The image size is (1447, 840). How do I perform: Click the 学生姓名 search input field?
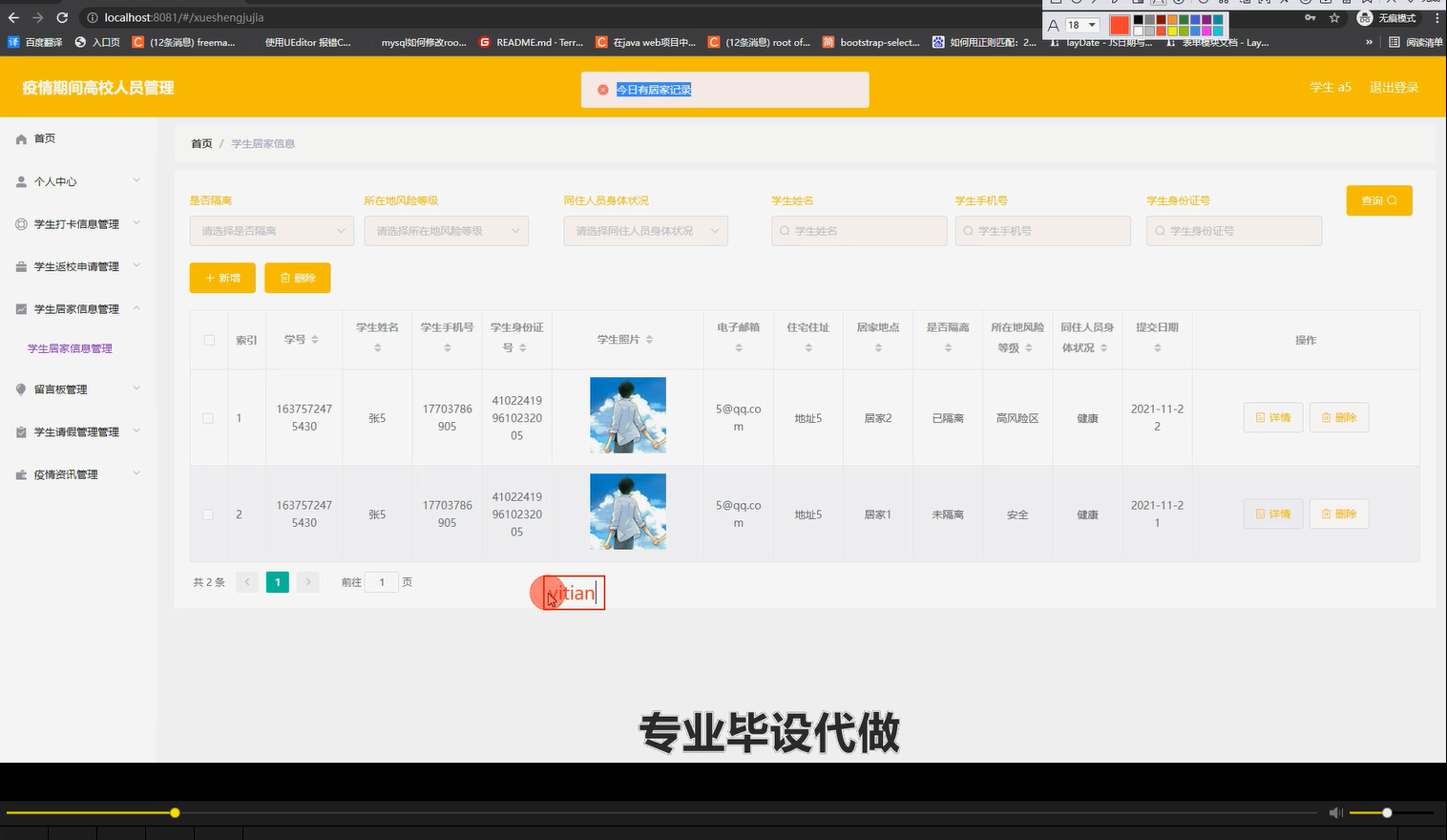pyautogui.click(x=859, y=231)
